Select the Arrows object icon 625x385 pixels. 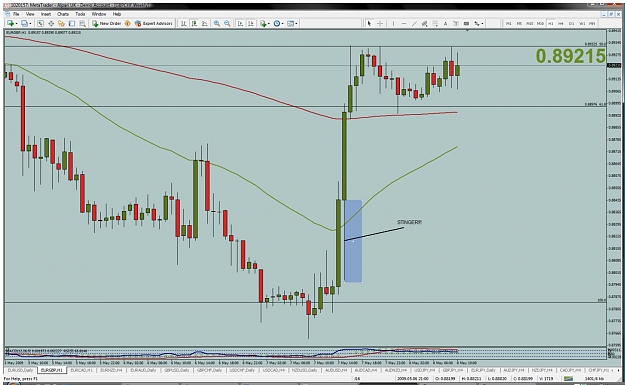click(477, 24)
